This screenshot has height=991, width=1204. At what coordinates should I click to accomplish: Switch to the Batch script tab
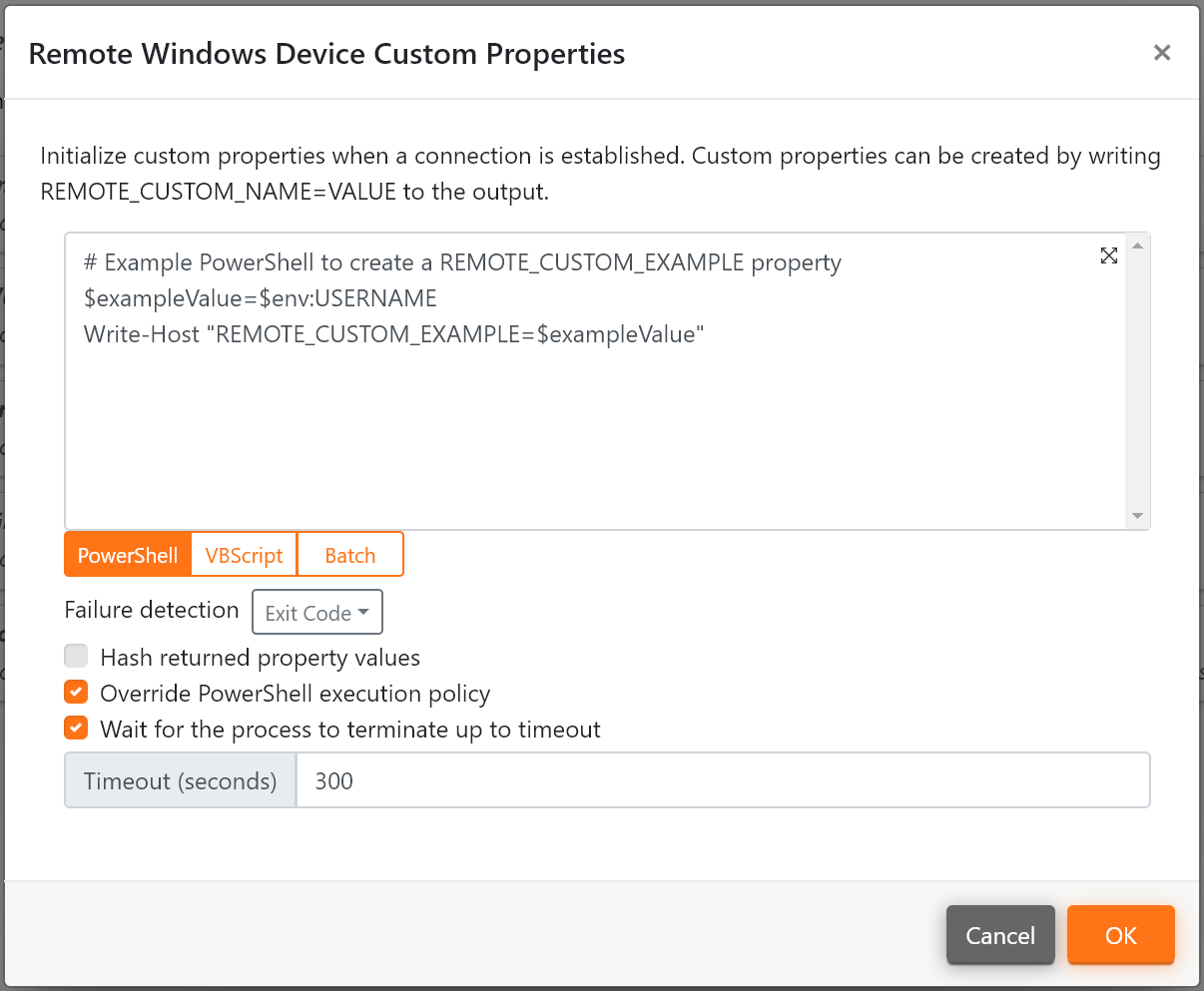pos(350,554)
